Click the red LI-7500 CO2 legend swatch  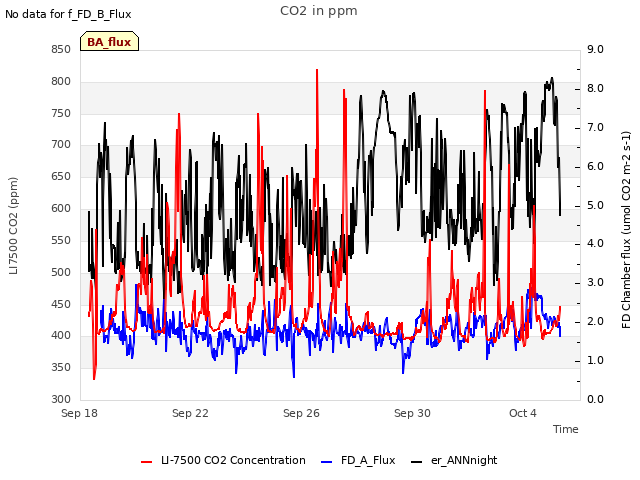(x=147, y=462)
